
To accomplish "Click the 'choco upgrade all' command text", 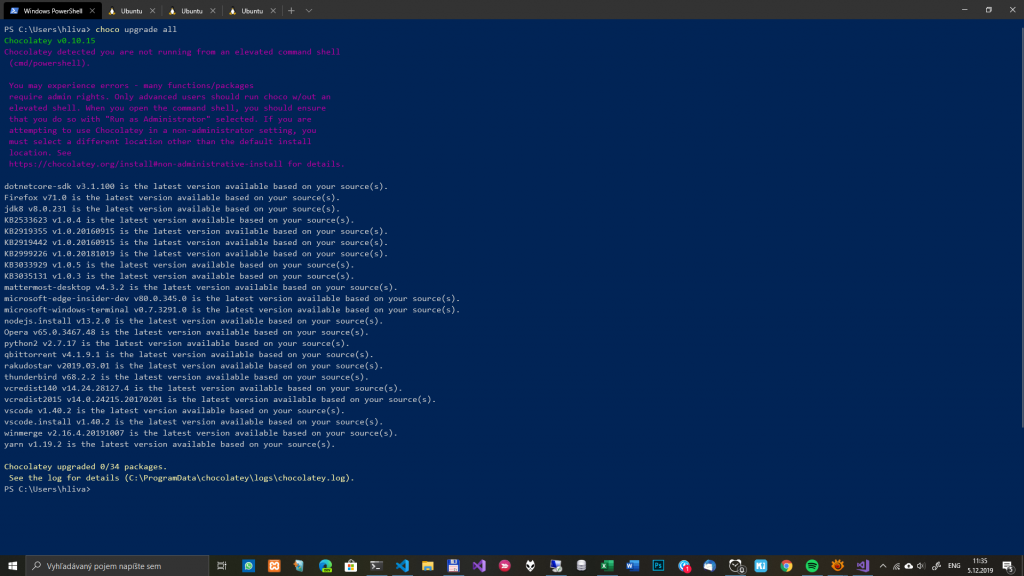I will click(136, 29).
